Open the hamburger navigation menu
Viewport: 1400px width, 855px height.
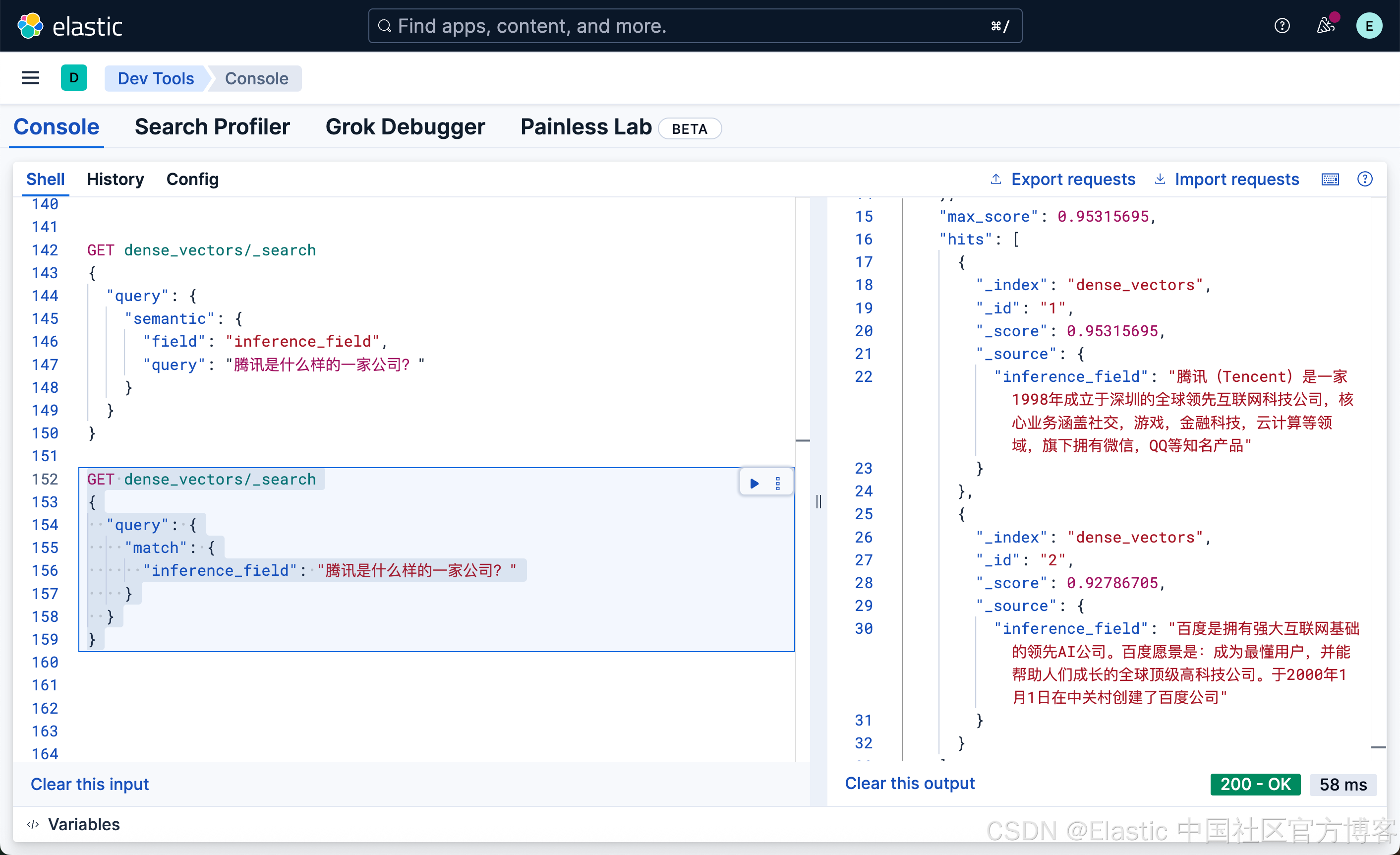30,78
